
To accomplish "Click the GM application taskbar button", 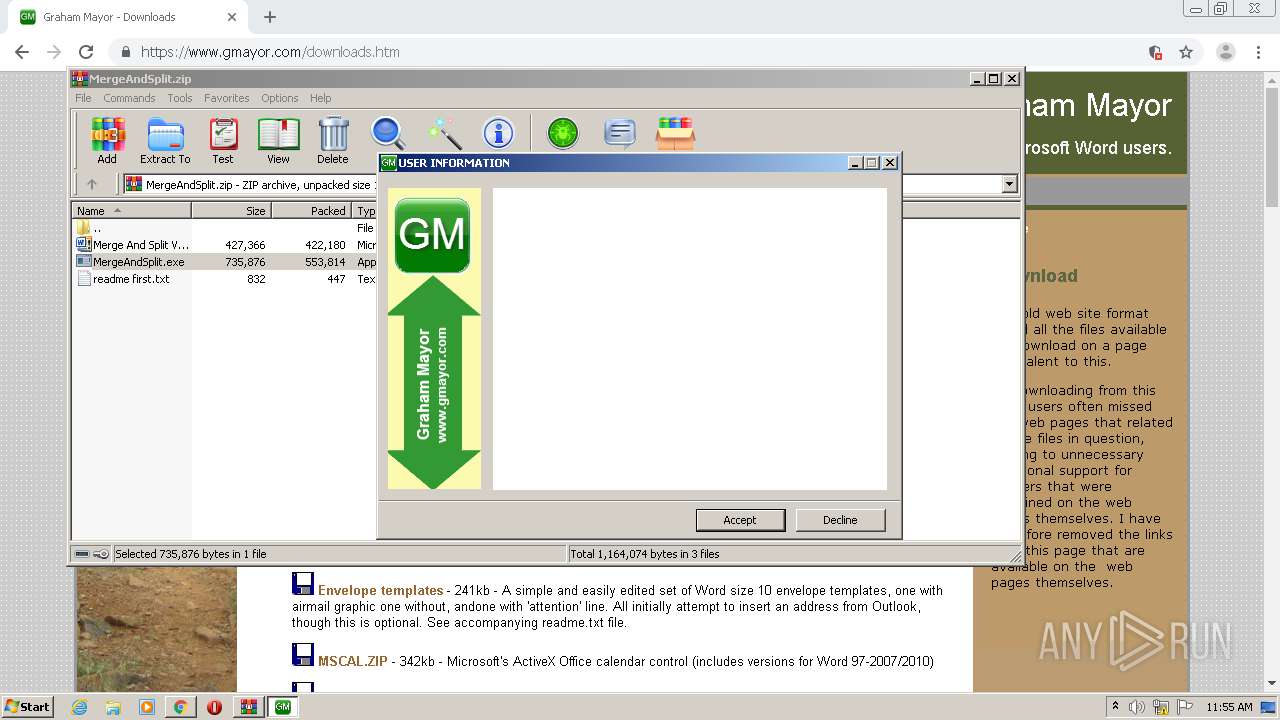I will [x=283, y=707].
